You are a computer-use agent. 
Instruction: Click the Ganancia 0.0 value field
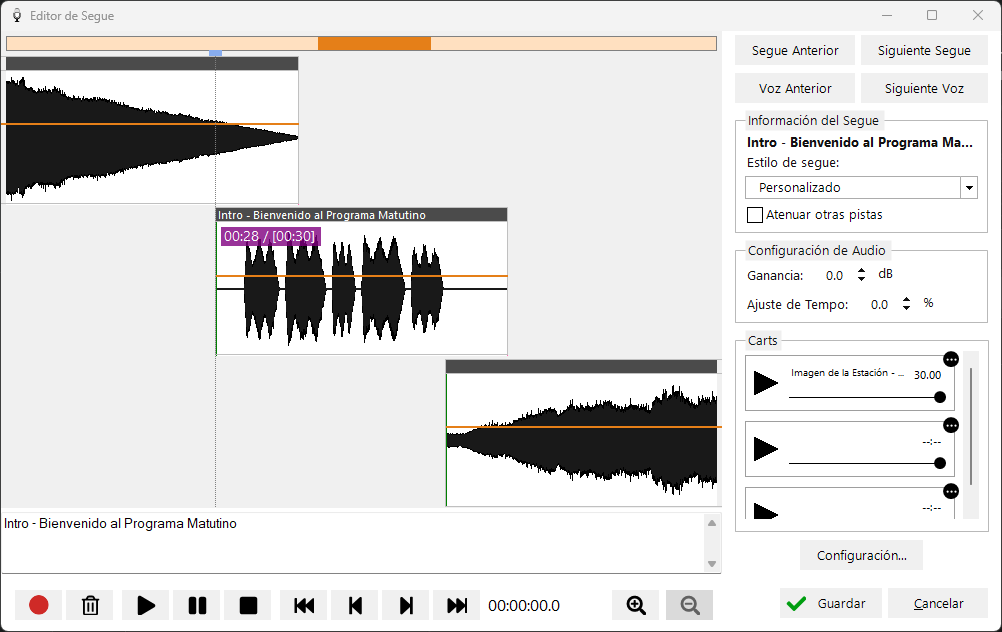834,275
